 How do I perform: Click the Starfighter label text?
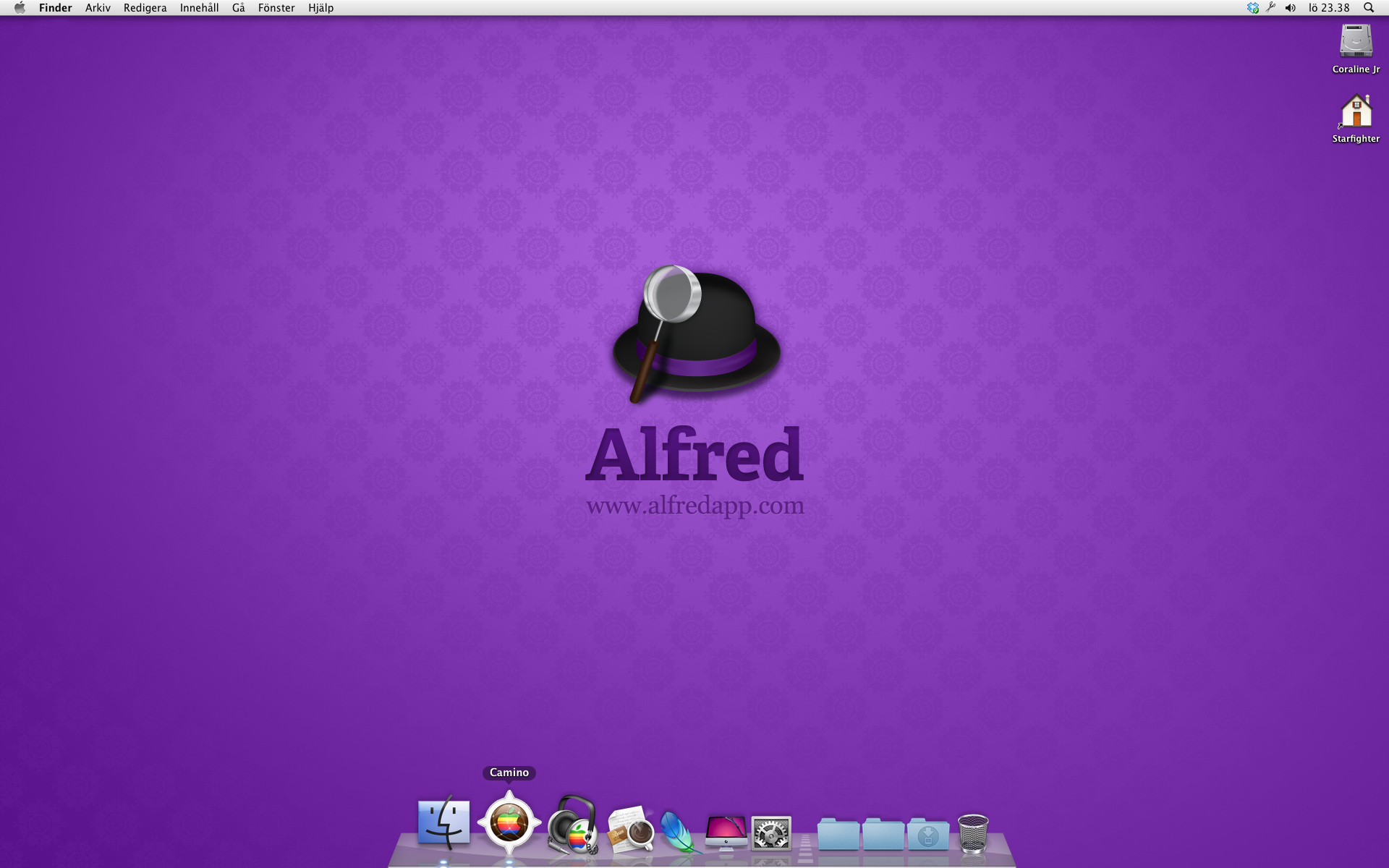point(1356,139)
